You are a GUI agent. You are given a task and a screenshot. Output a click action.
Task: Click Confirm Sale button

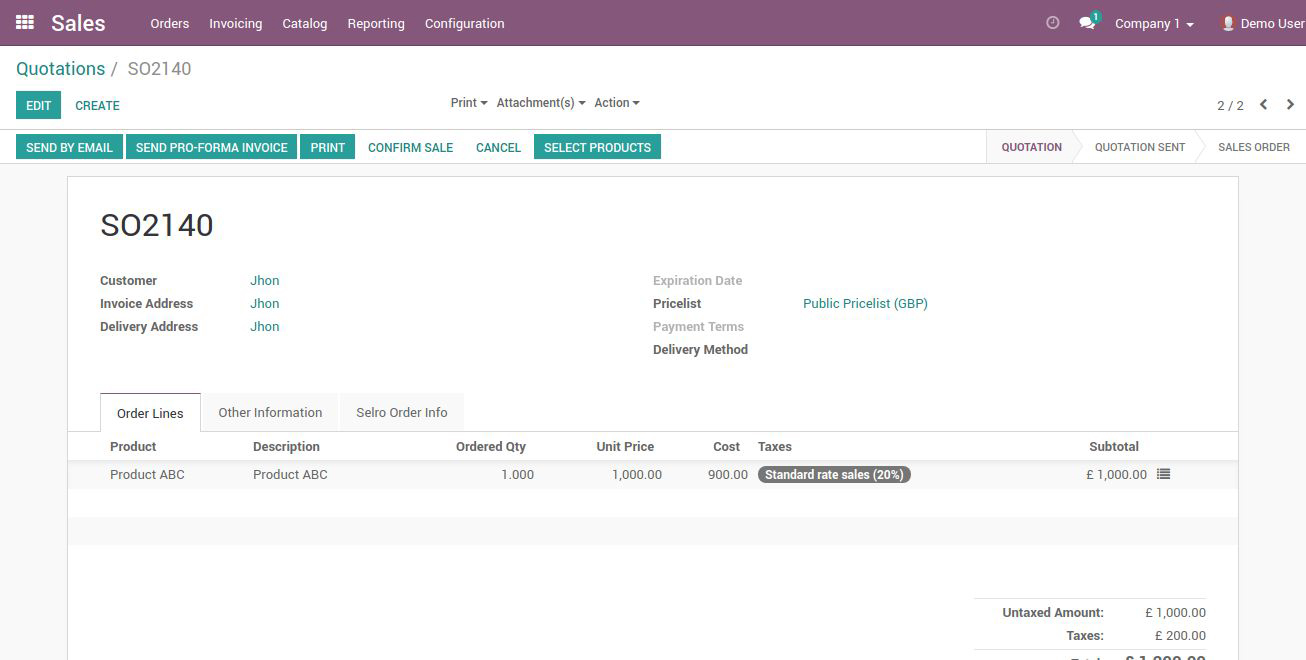coord(410,147)
